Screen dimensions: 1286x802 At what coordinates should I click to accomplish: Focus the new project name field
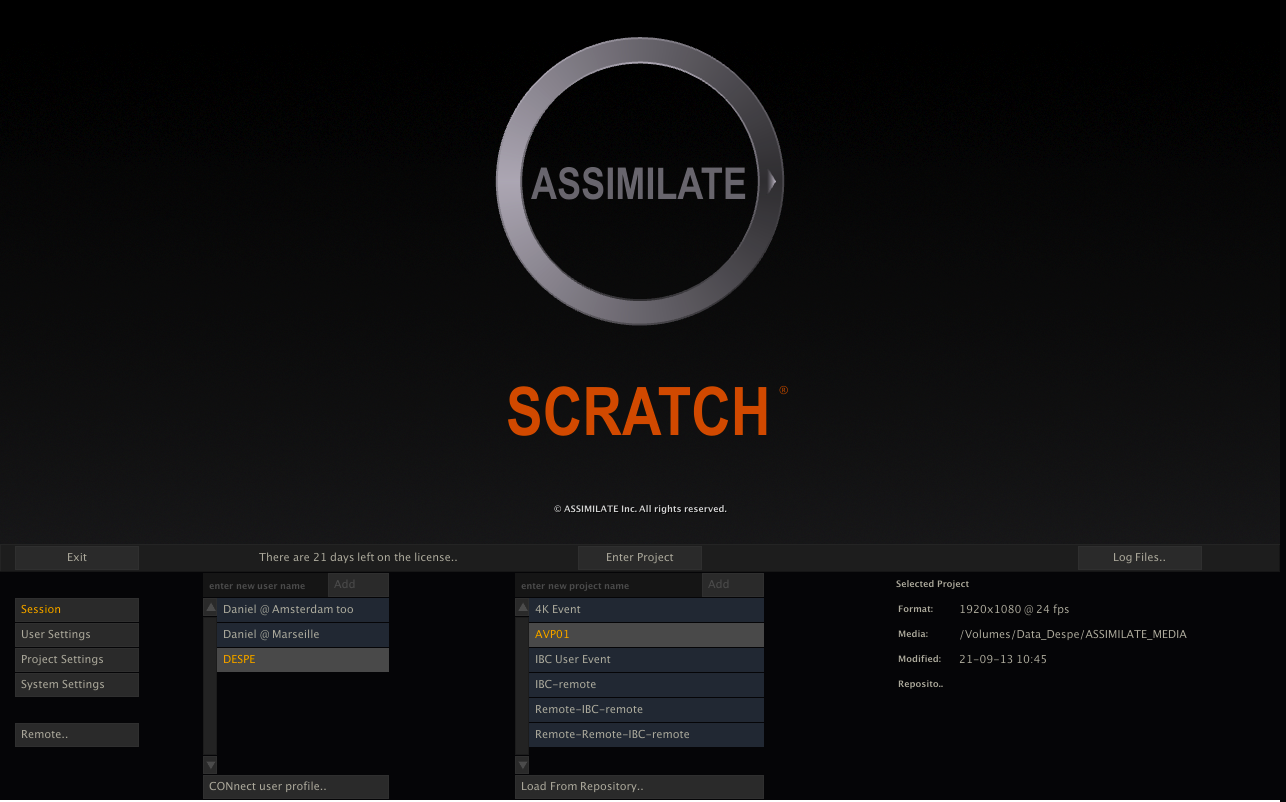(608, 585)
